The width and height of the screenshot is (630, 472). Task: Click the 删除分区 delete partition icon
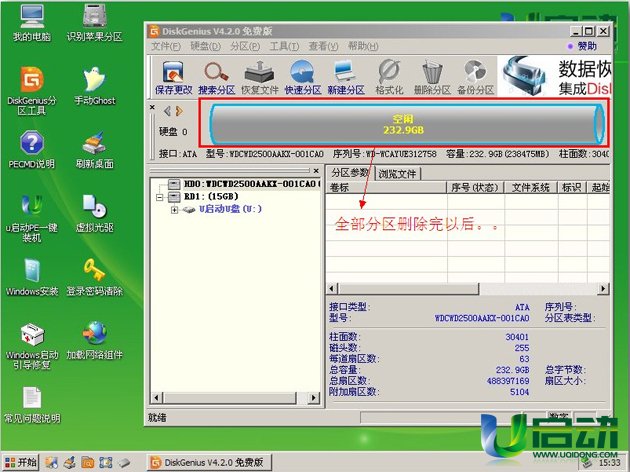(432, 78)
